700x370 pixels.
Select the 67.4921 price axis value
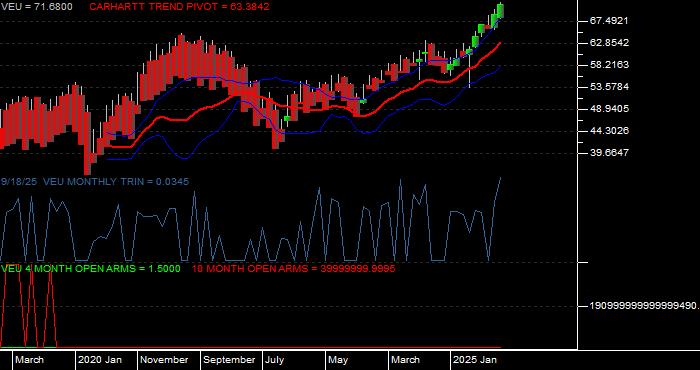609,21
